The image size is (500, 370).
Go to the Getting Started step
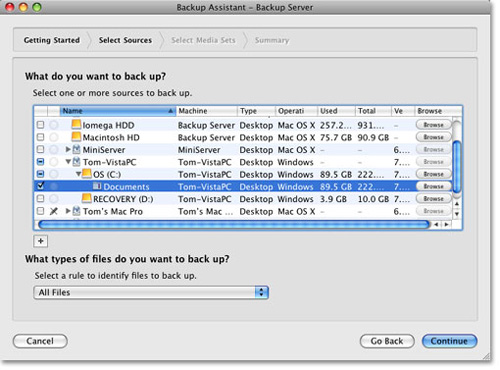point(52,40)
